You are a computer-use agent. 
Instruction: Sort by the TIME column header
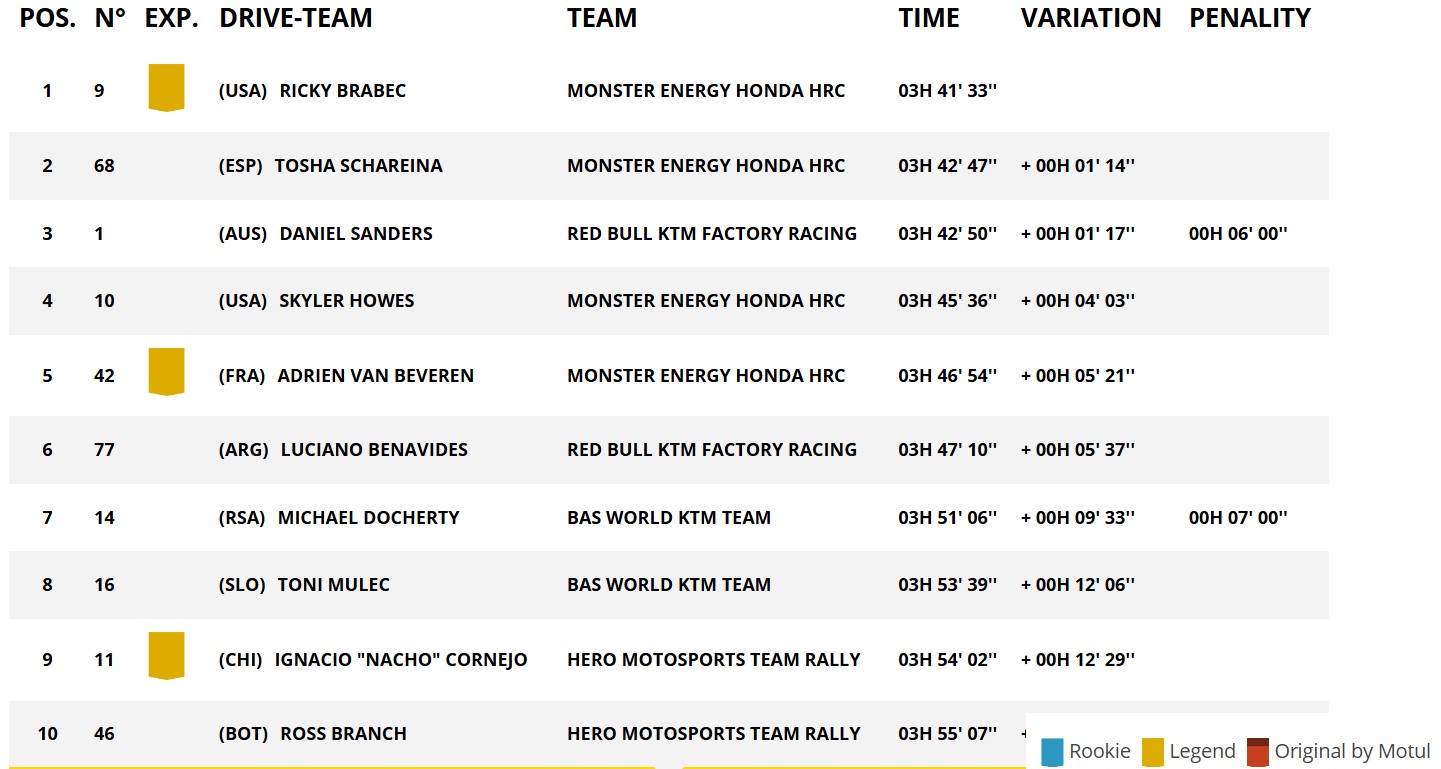click(928, 18)
